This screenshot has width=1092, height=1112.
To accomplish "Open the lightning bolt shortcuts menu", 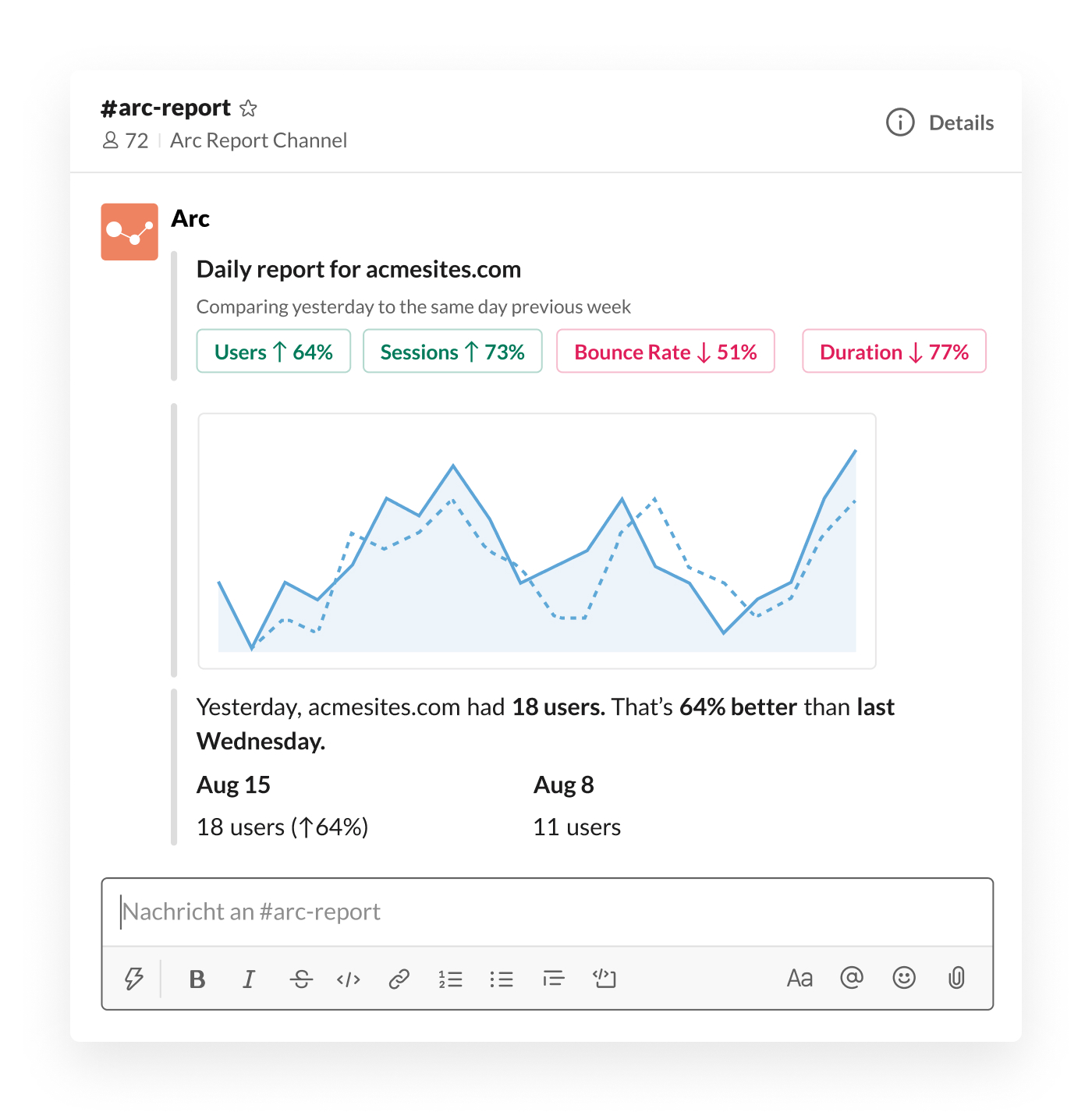I will [x=134, y=978].
